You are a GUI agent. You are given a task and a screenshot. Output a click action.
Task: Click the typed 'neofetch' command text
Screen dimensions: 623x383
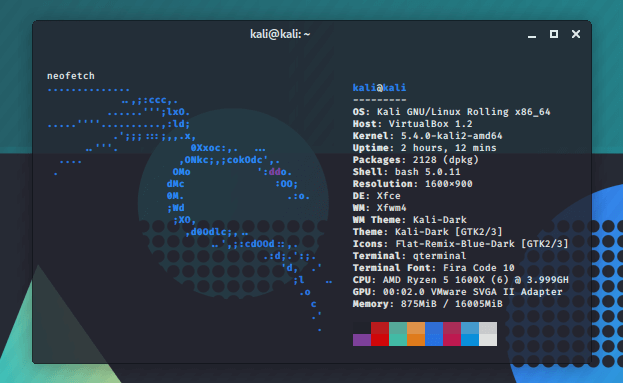point(71,75)
